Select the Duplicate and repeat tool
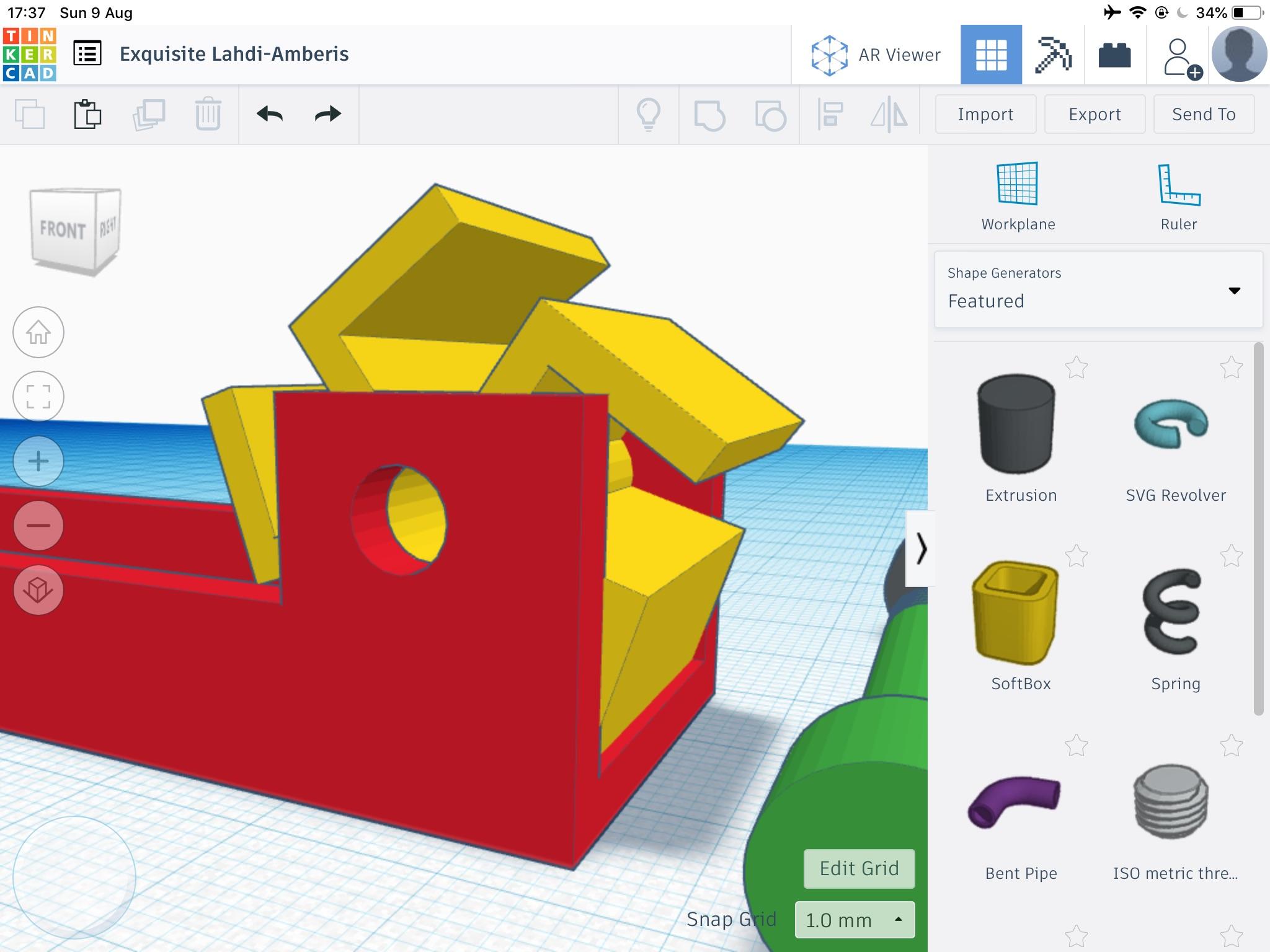The image size is (1270, 952). (148, 114)
